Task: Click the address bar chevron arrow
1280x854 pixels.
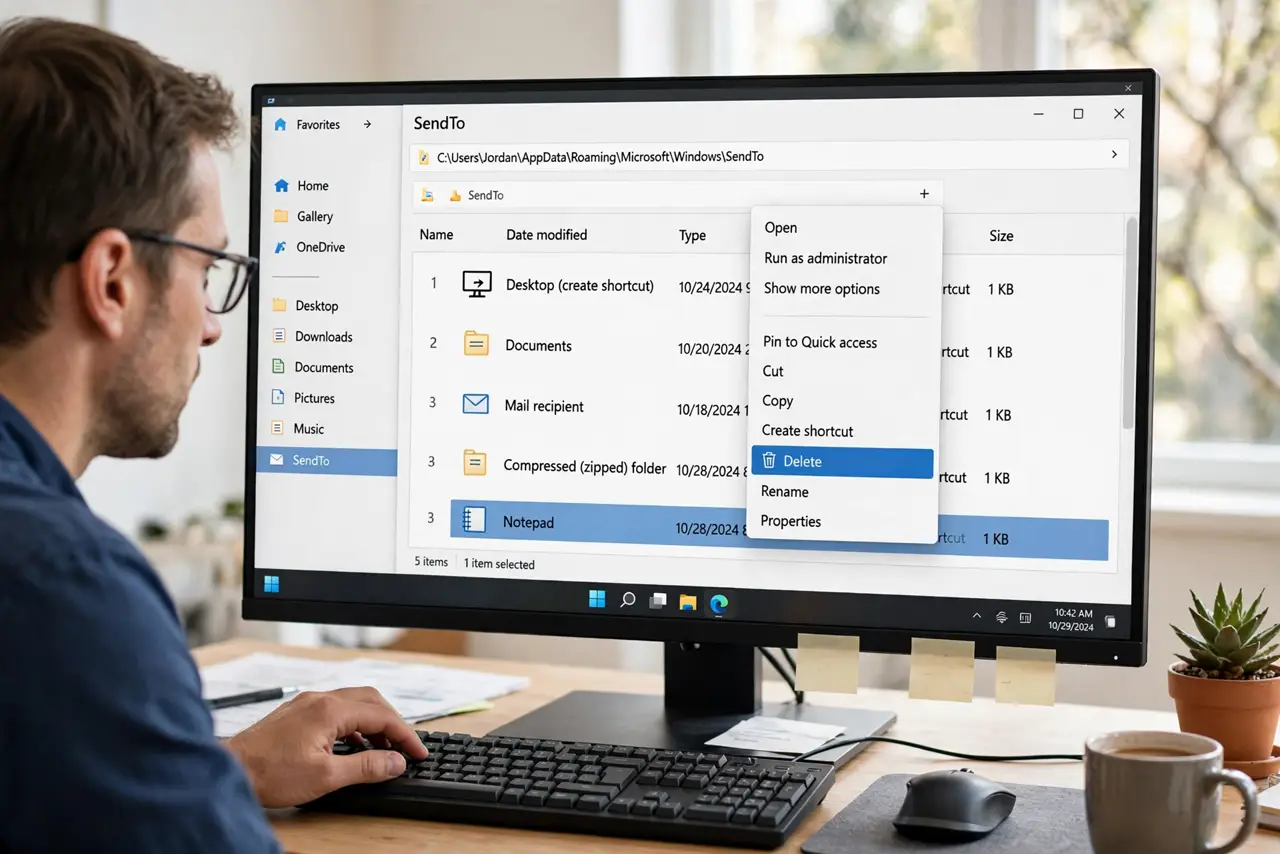Action: coord(1115,155)
